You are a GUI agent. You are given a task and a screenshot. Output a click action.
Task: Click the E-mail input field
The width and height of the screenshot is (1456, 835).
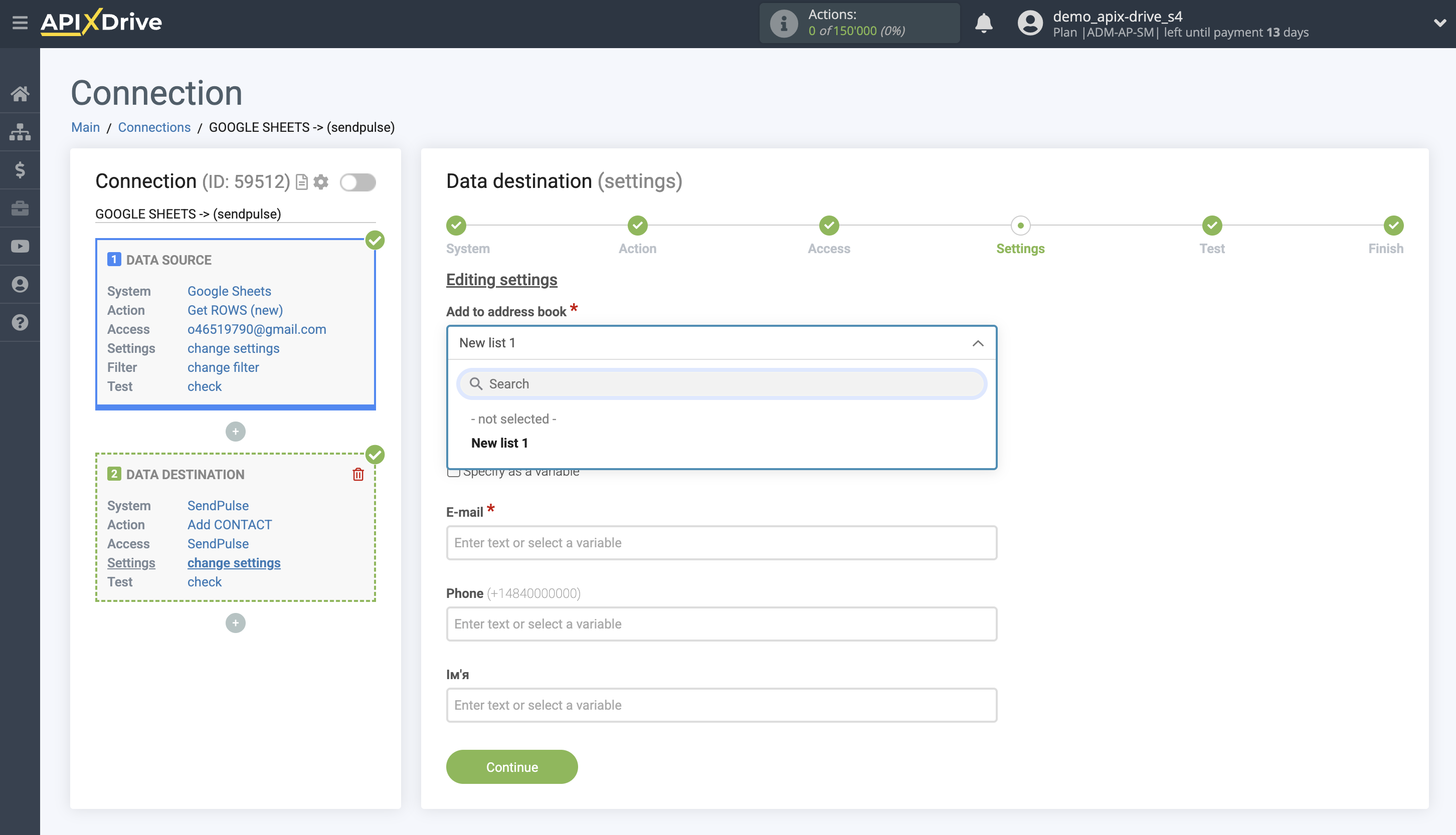pyautogui.click(x=721, y=542)
